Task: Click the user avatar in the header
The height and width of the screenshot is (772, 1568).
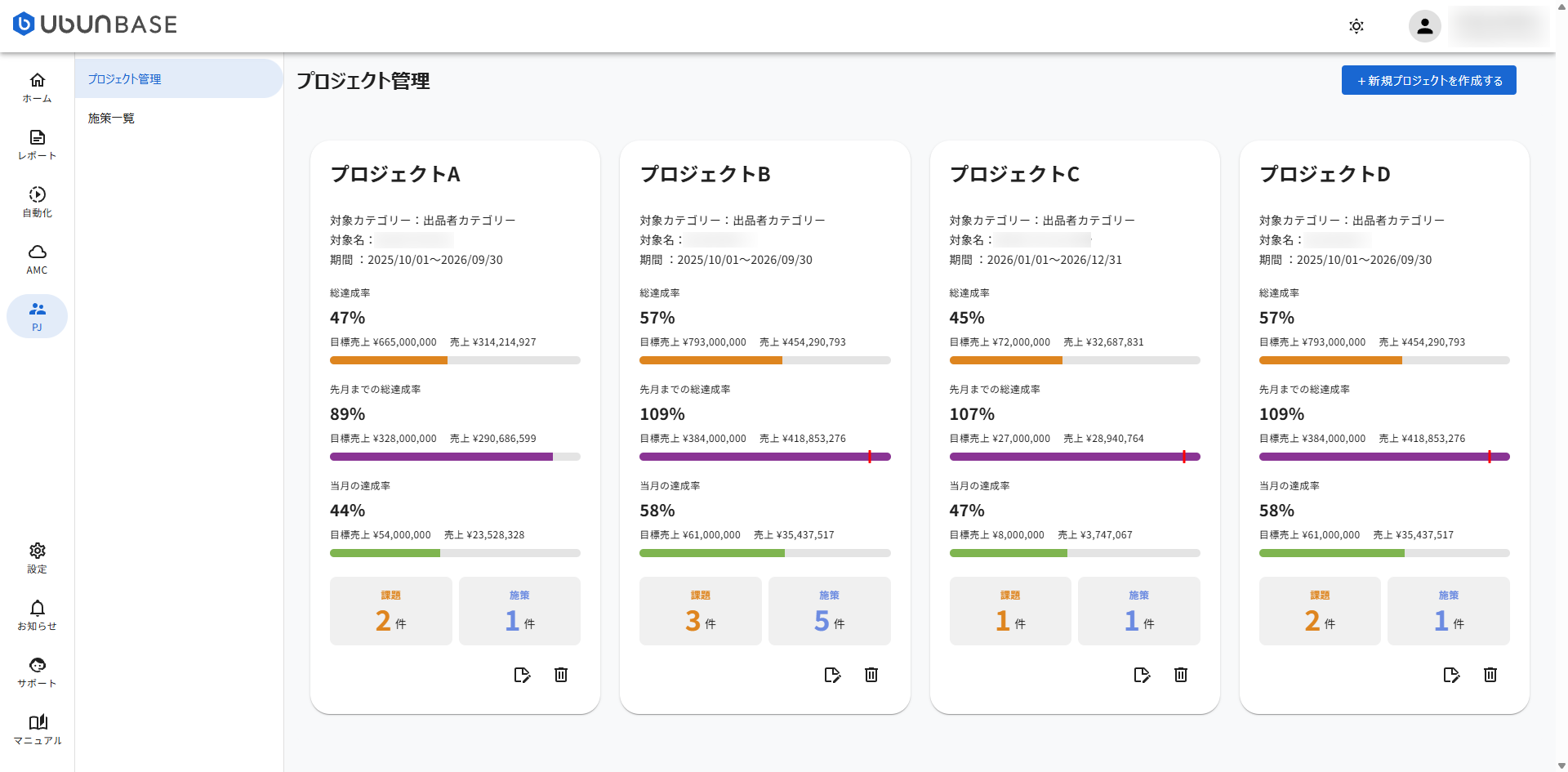Action: (1424, 26)
